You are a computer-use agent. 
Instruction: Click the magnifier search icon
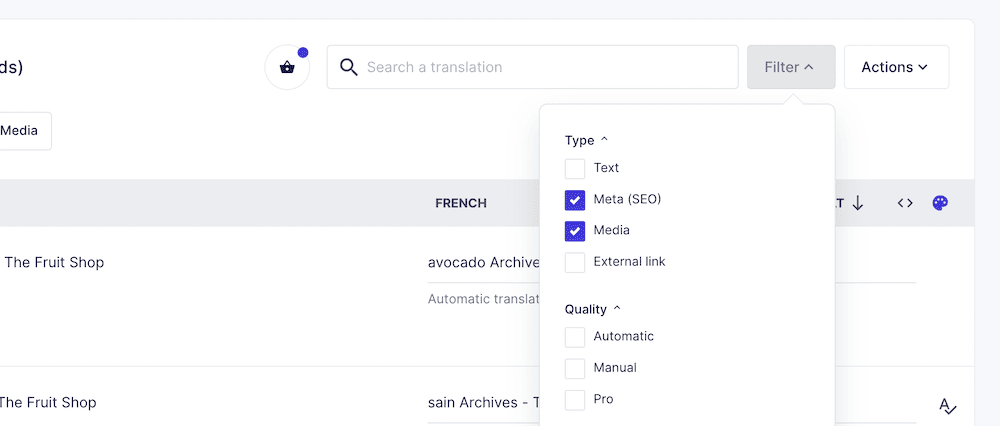click(x=348, y=67)
